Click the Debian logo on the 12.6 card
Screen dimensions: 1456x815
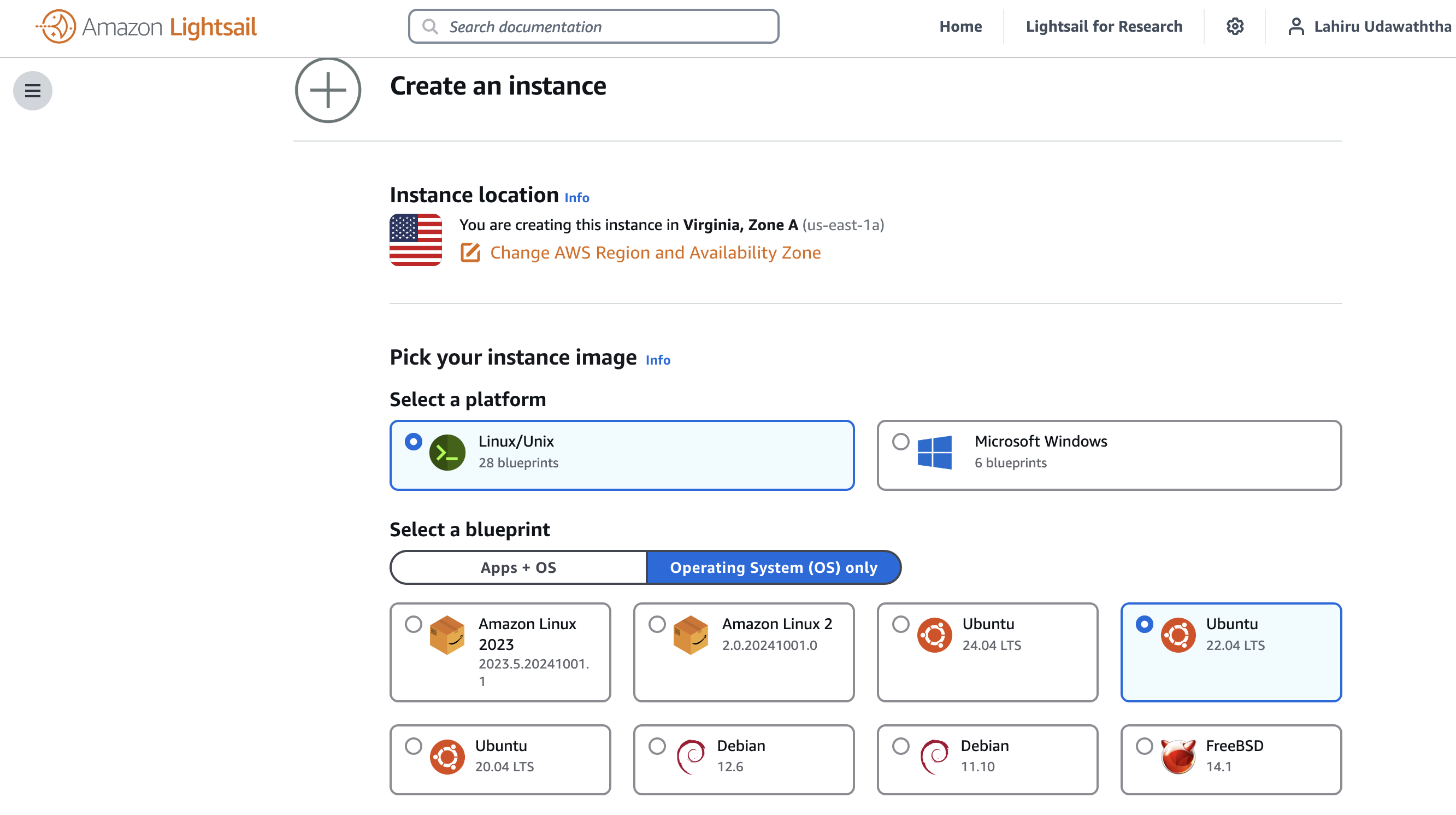click(691, 756)
